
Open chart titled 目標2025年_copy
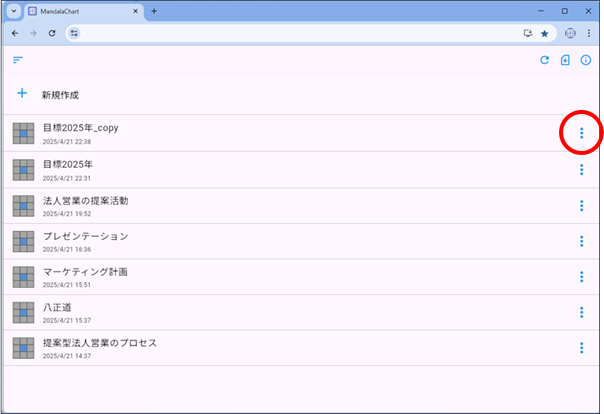click(x=81, y=128)
